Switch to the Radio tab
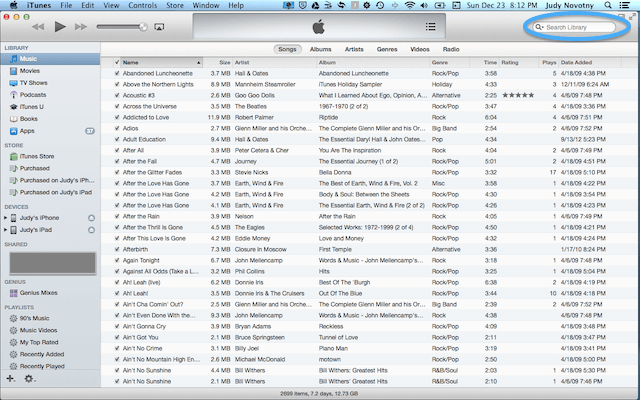Image resolution: width=640 pixels, height=400 pixels. (x=451, y=49)
